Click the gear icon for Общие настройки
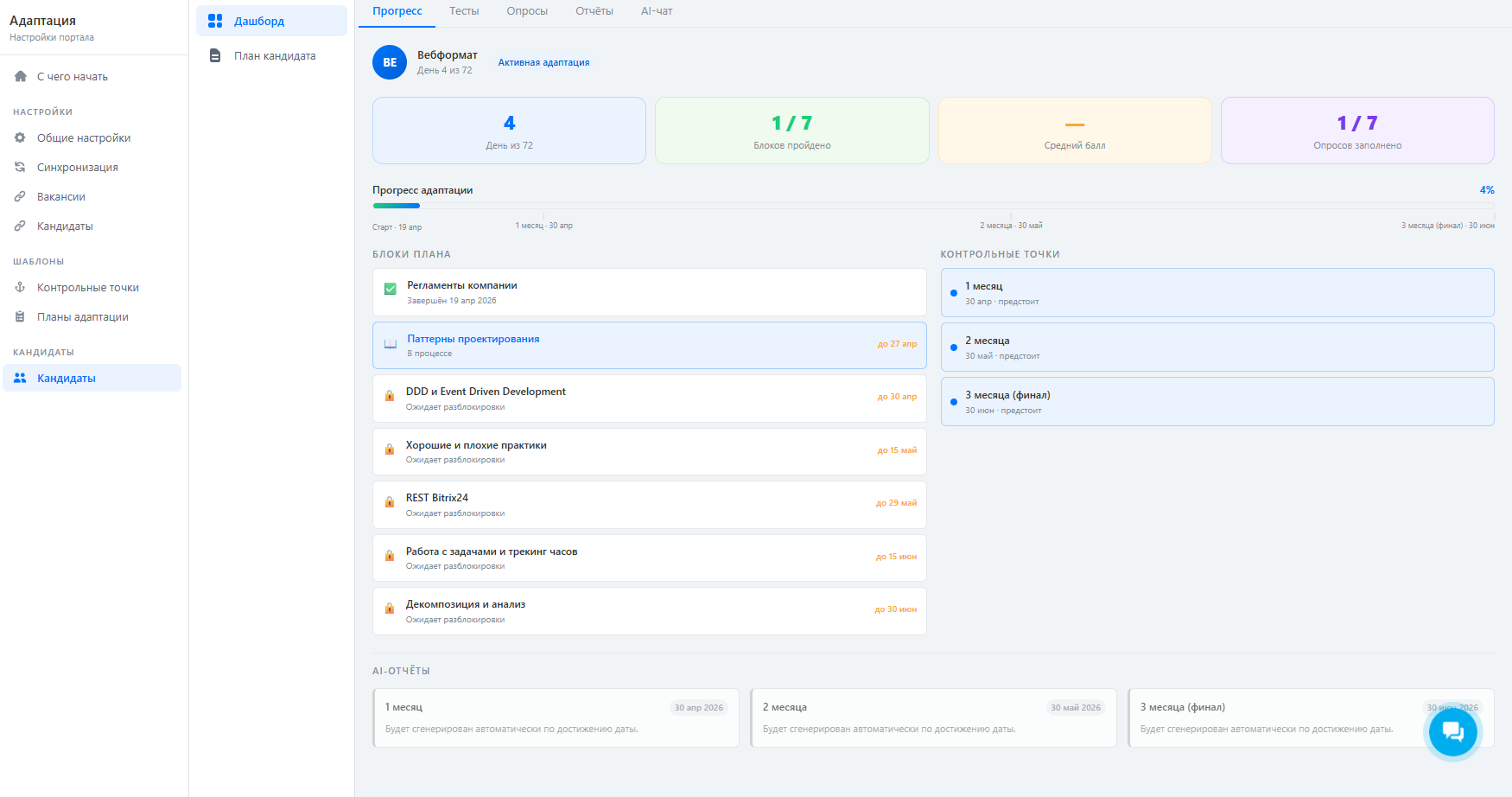Image resolution: width=1512 pixels, height=797 pixels. (x=20, y=138)
